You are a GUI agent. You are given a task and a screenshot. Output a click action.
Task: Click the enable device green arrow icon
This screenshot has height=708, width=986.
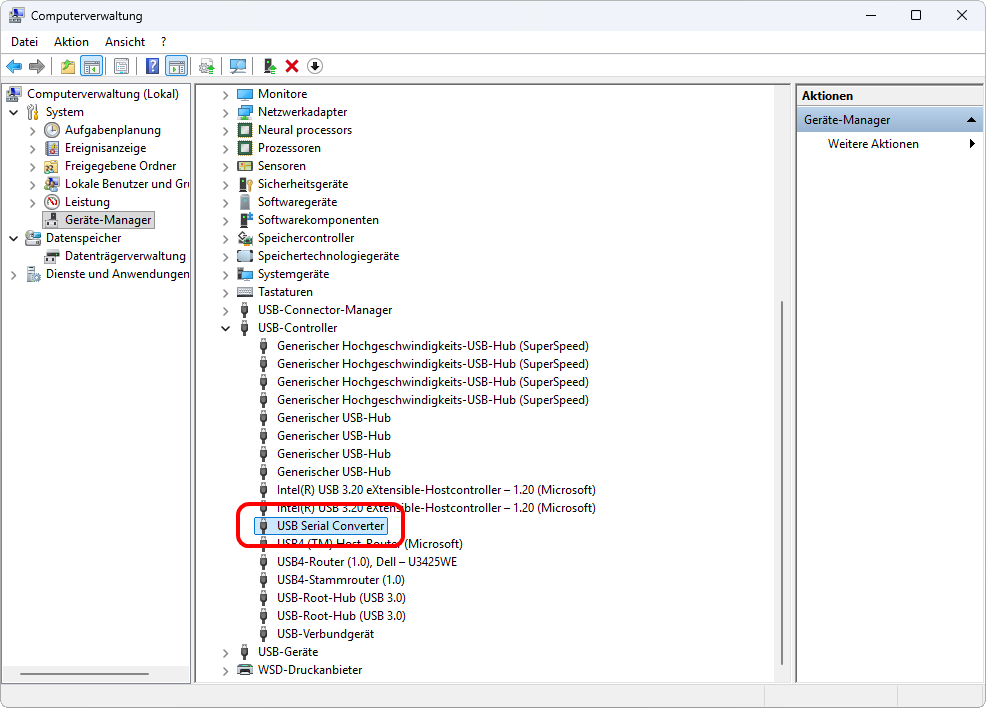click(x=270, y=66)
